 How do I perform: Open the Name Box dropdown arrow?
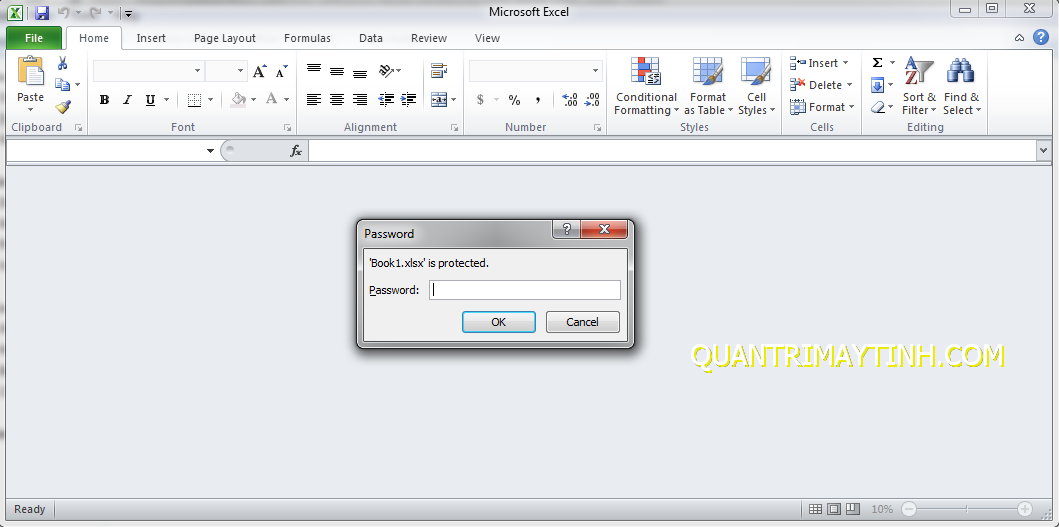pos(210,151)
